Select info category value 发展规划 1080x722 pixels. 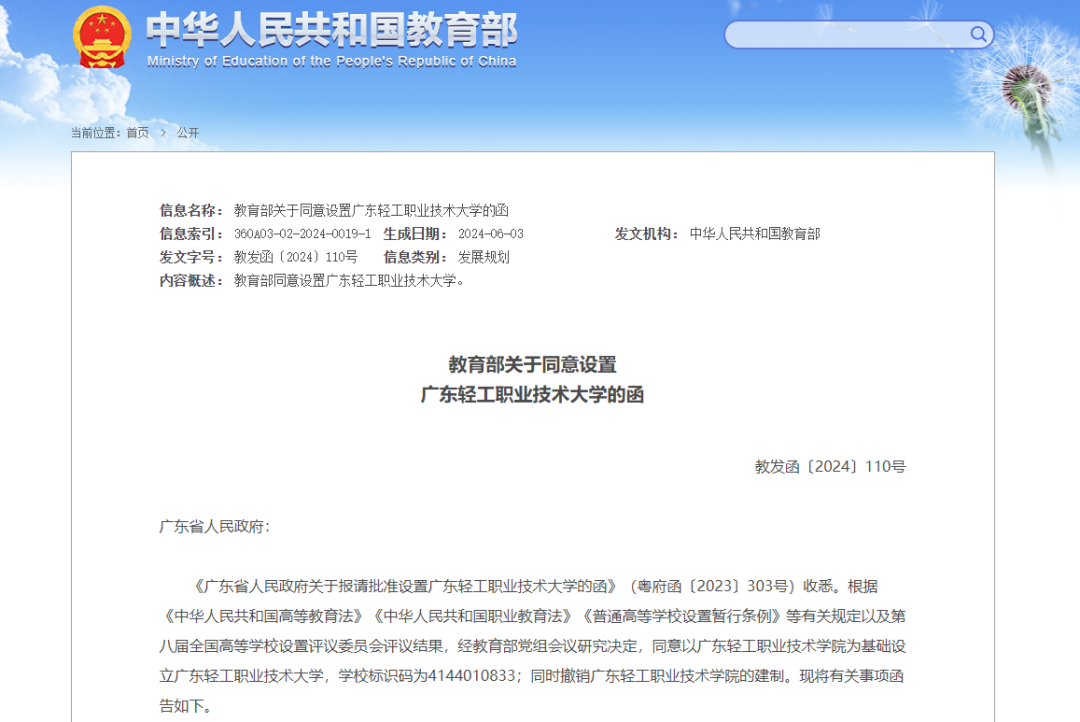click(484, 257)
